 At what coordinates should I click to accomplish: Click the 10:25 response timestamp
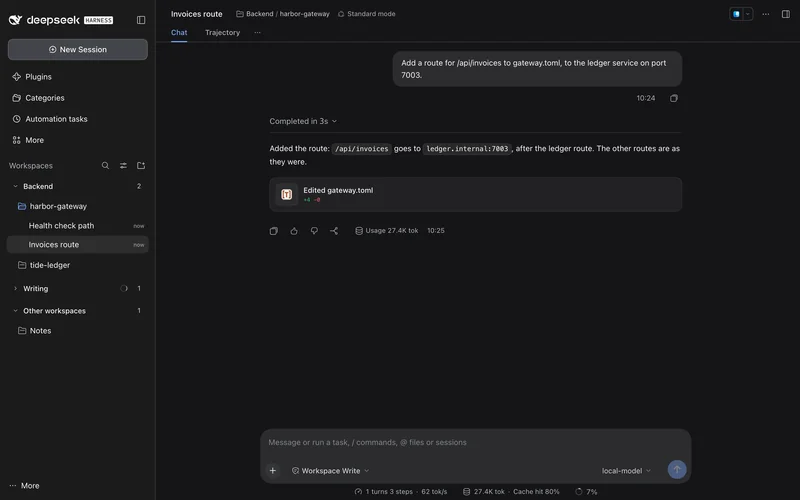coord(436,231)
